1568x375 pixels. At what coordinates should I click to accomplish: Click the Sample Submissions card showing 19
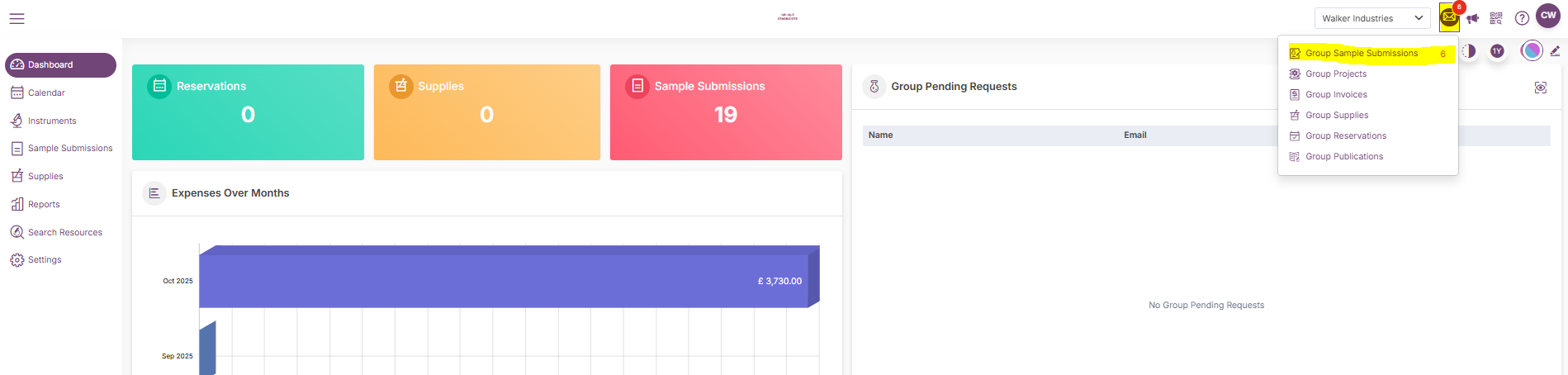point(725,112)
